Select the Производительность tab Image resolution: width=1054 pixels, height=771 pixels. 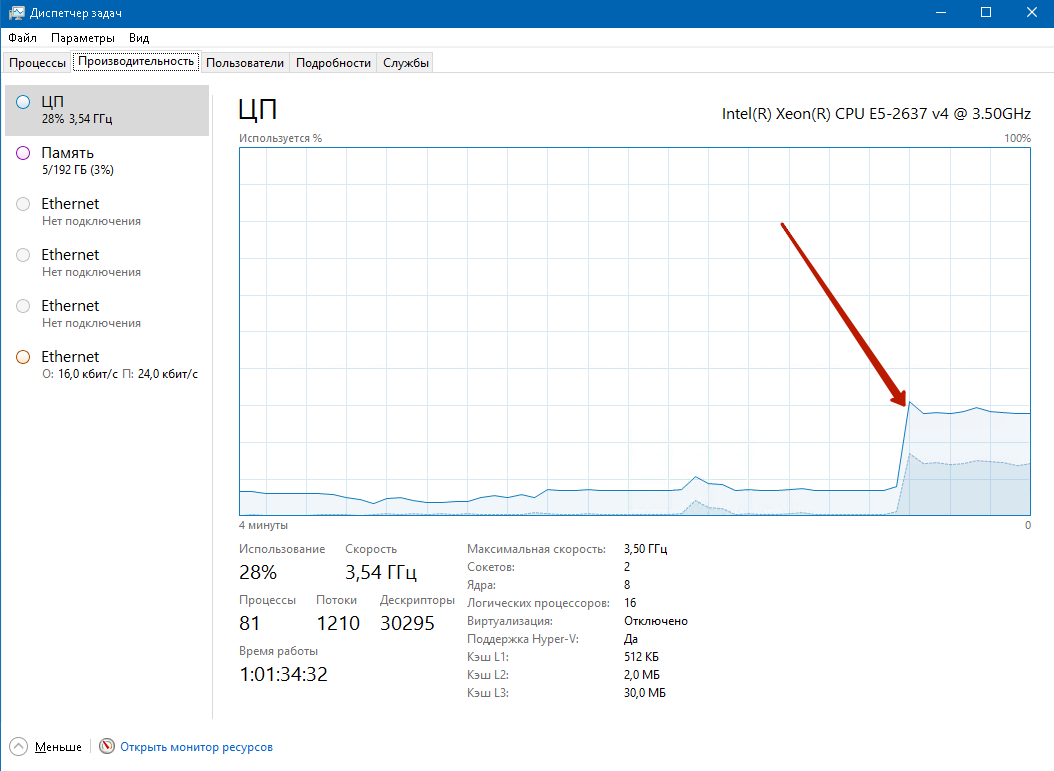point(136,61)
